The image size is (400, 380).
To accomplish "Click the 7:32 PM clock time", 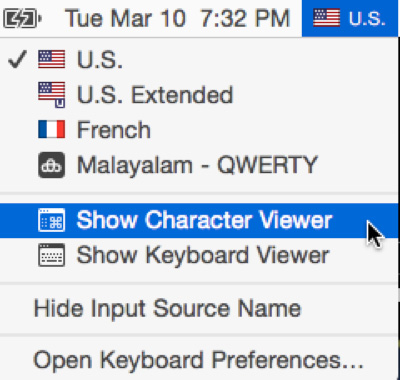I will 246,18.
